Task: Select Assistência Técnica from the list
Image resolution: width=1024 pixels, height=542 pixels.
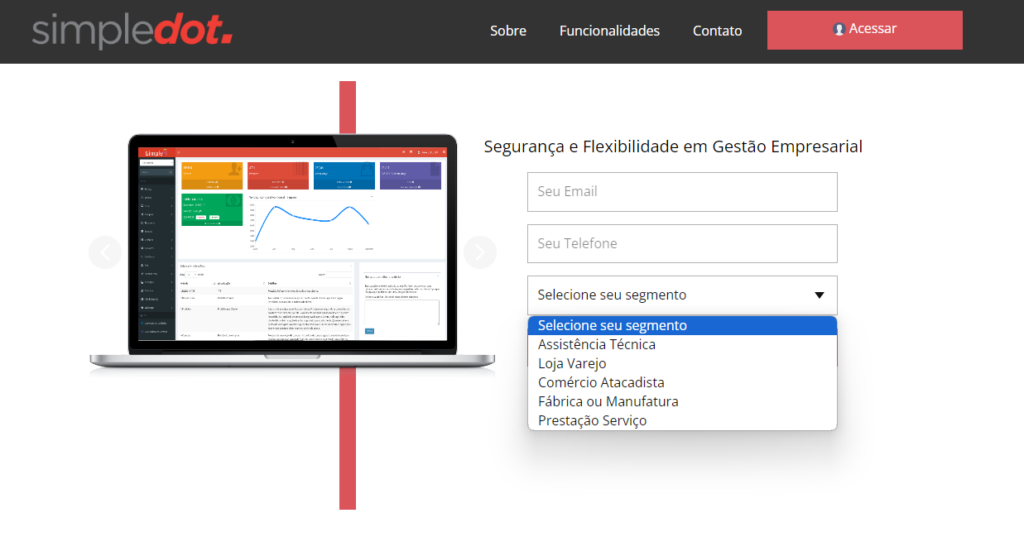Action: [x=597, y=344]
